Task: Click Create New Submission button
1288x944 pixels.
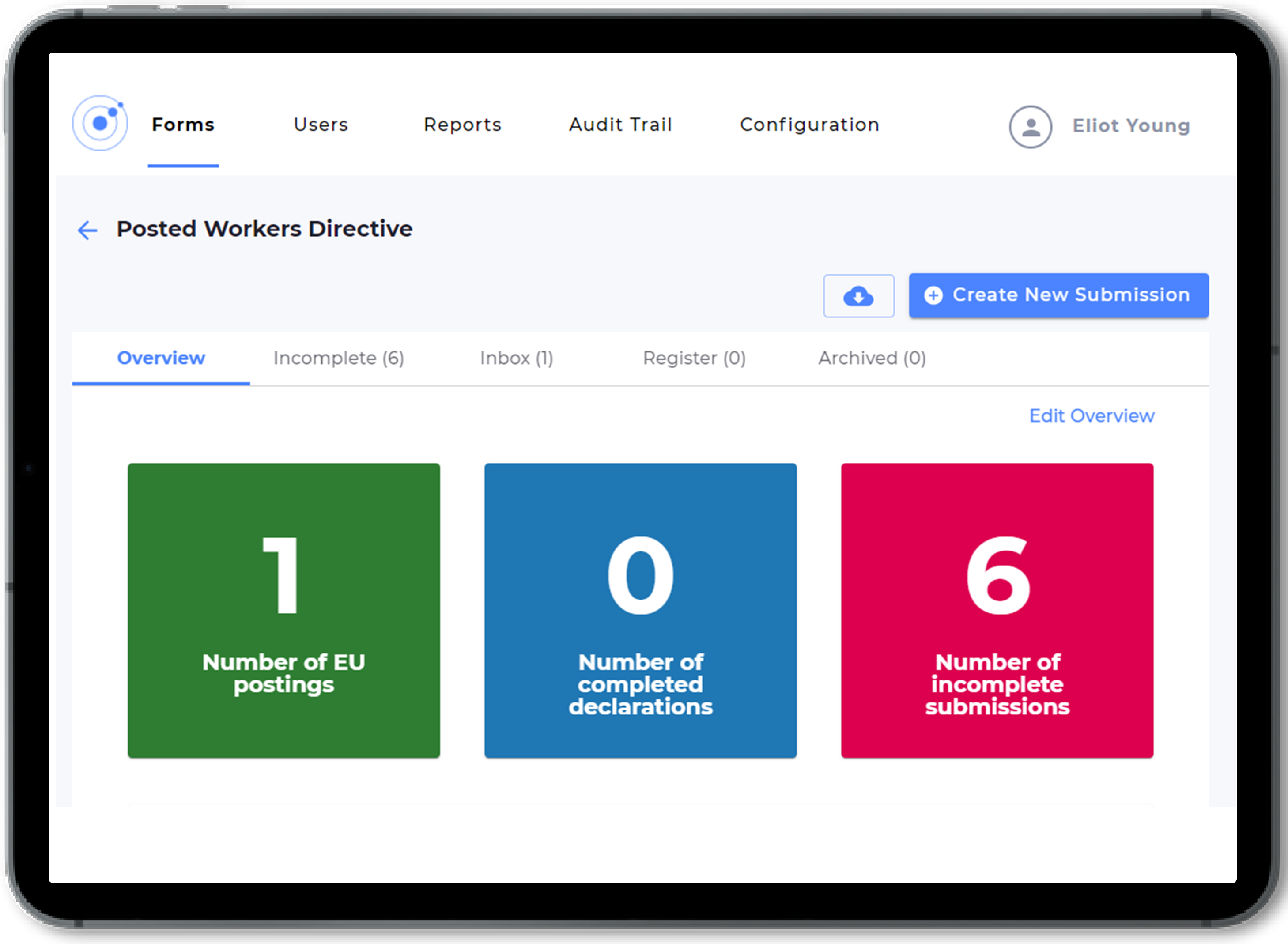Action: click(x=1057, y=295)
